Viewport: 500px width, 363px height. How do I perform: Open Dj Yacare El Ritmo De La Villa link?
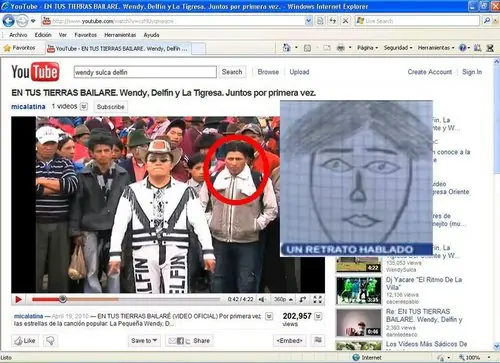click(424, 283)
